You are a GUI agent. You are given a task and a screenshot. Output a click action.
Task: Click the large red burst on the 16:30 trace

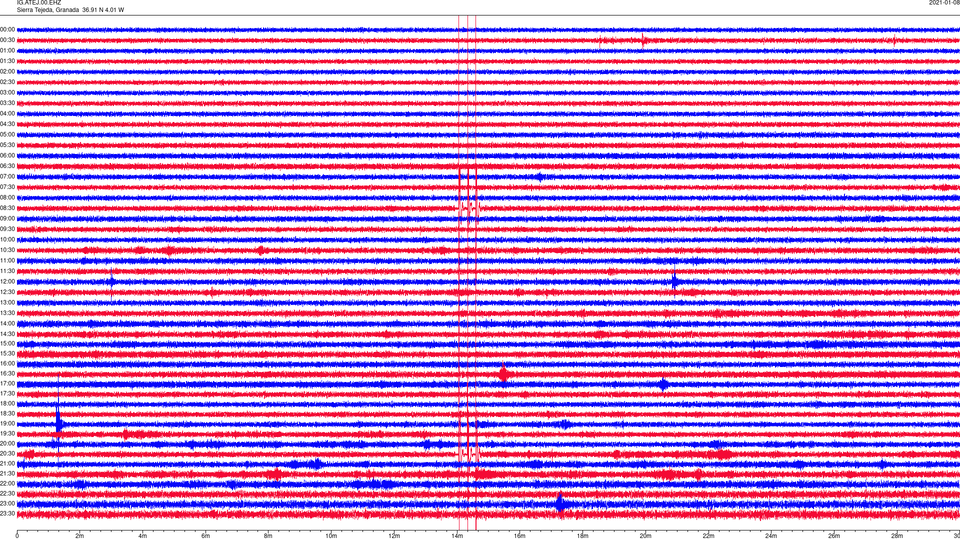pos(503,373)
